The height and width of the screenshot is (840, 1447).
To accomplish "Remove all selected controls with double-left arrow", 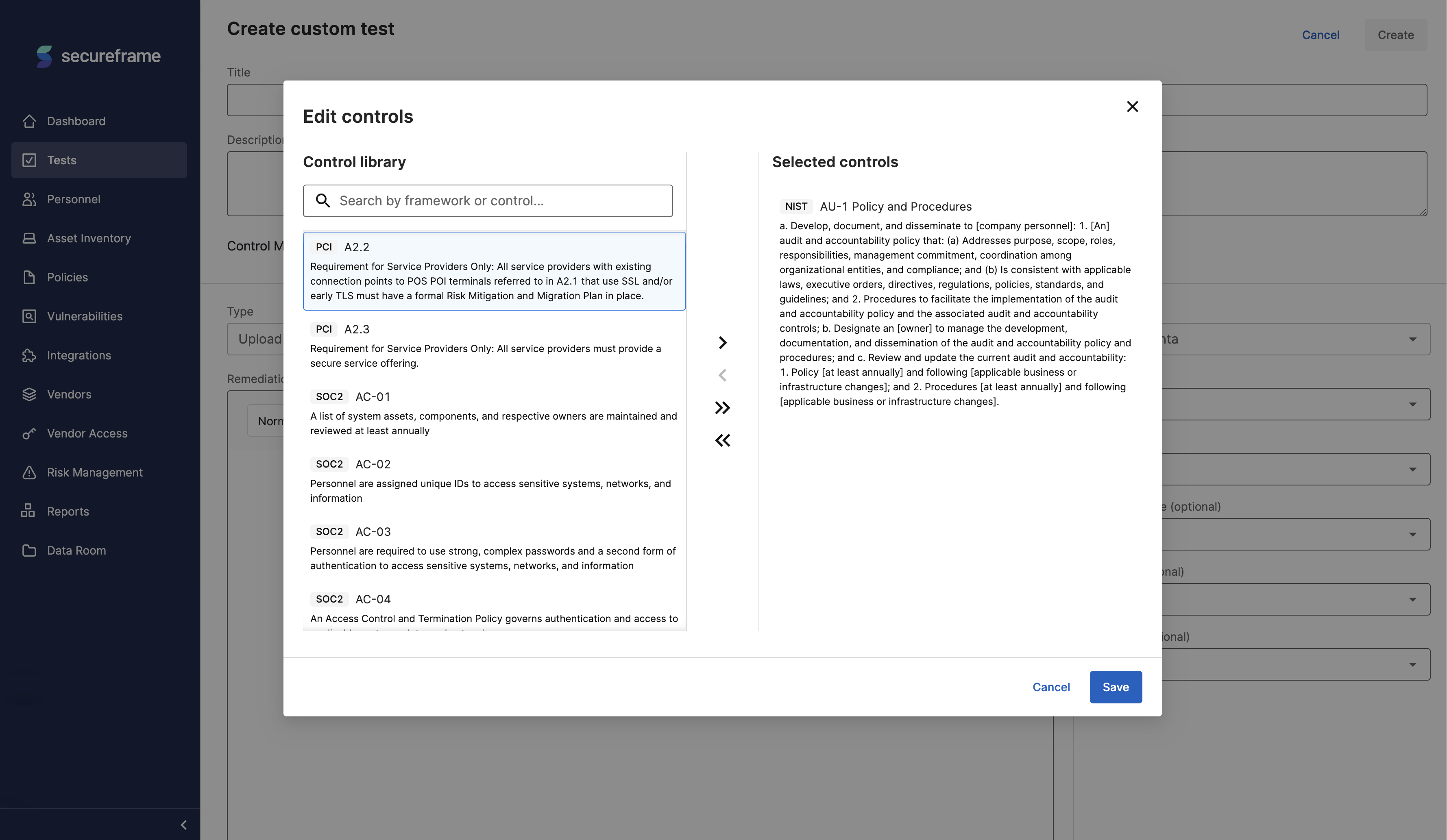I will pyautogui.click(x=722, y=440).
